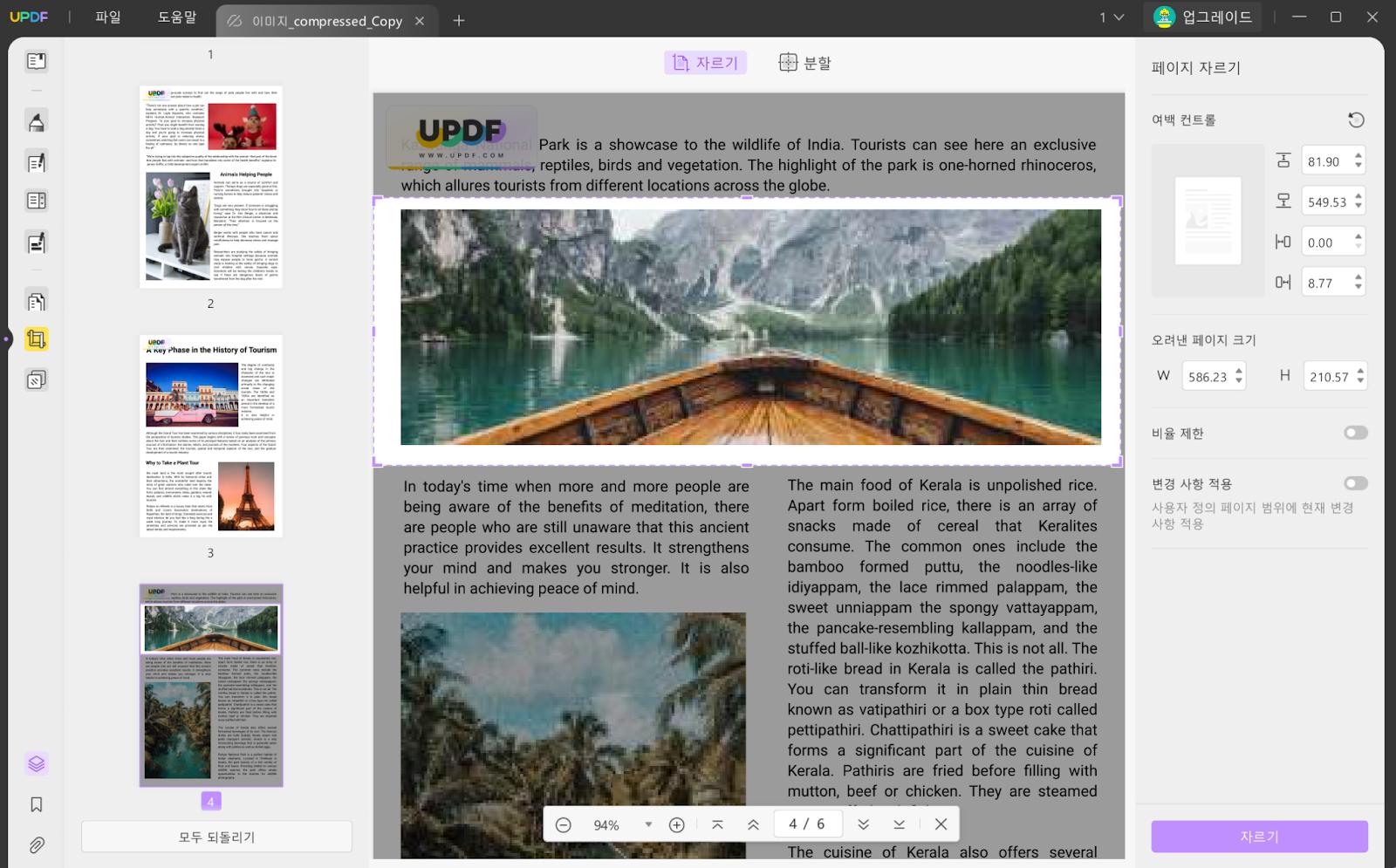
Task: Select the Fill and Sign form icon
Action: coord(36,243)
